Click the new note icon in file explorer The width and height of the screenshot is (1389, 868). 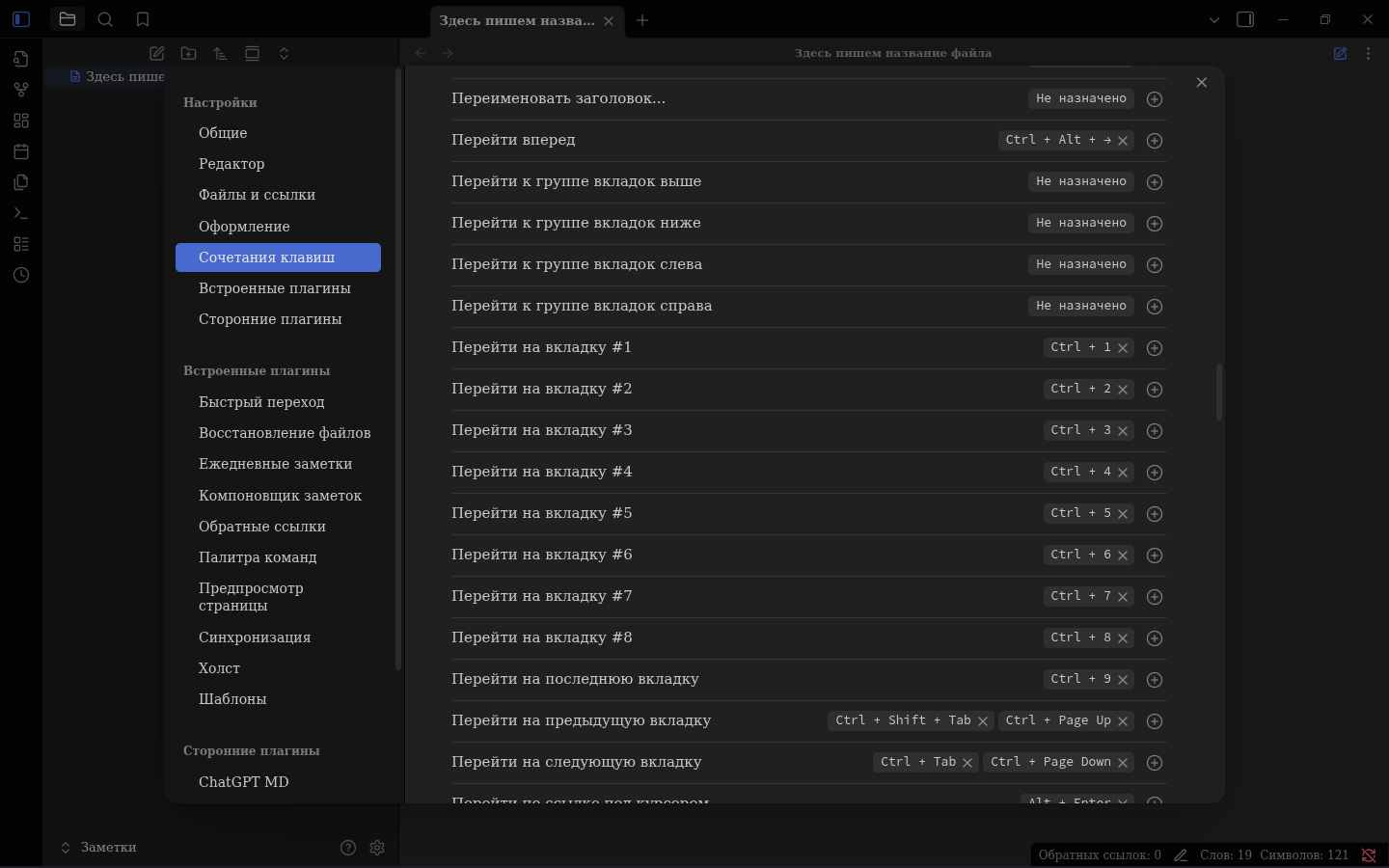pos(157,54)
